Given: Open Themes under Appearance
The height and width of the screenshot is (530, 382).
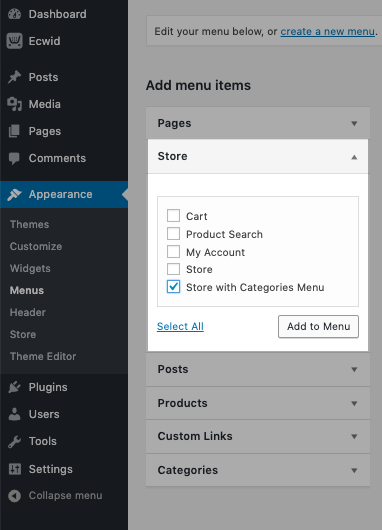Looking at the screenshot, I should click(x=29, y=224).
